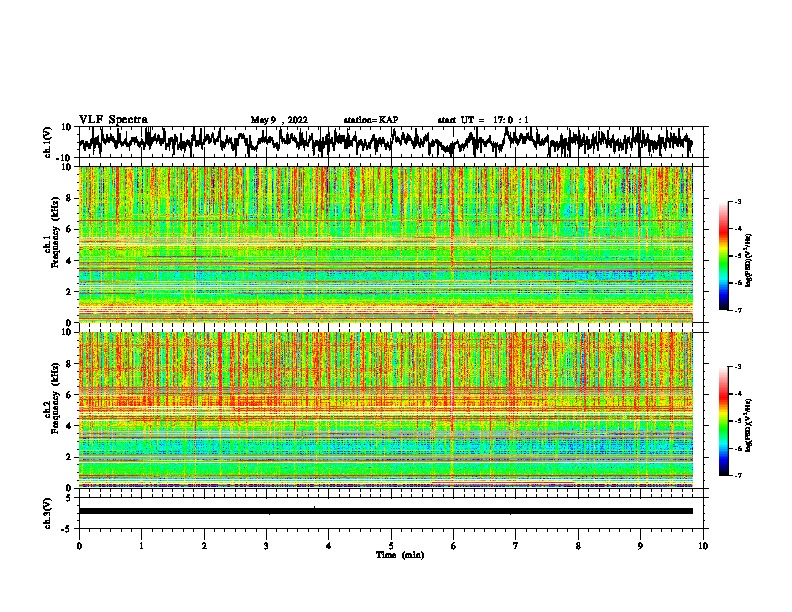Screen dimensions: 792x612
Task: Click the ch.1 spectrogram color scale bar
Action: pyautogui.click(x=724, y=256)
